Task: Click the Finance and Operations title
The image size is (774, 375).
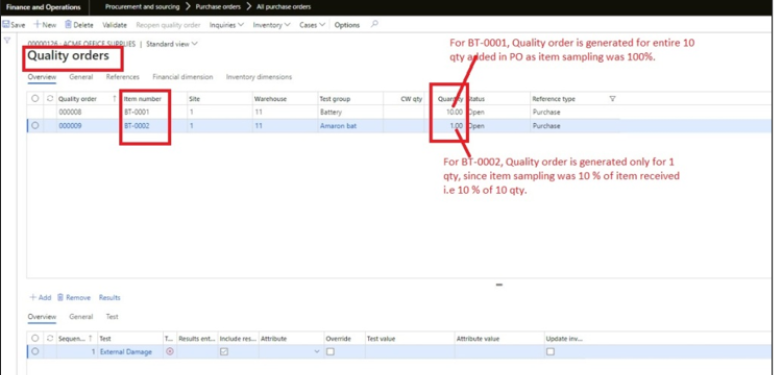Action: (x=43, y=7)
